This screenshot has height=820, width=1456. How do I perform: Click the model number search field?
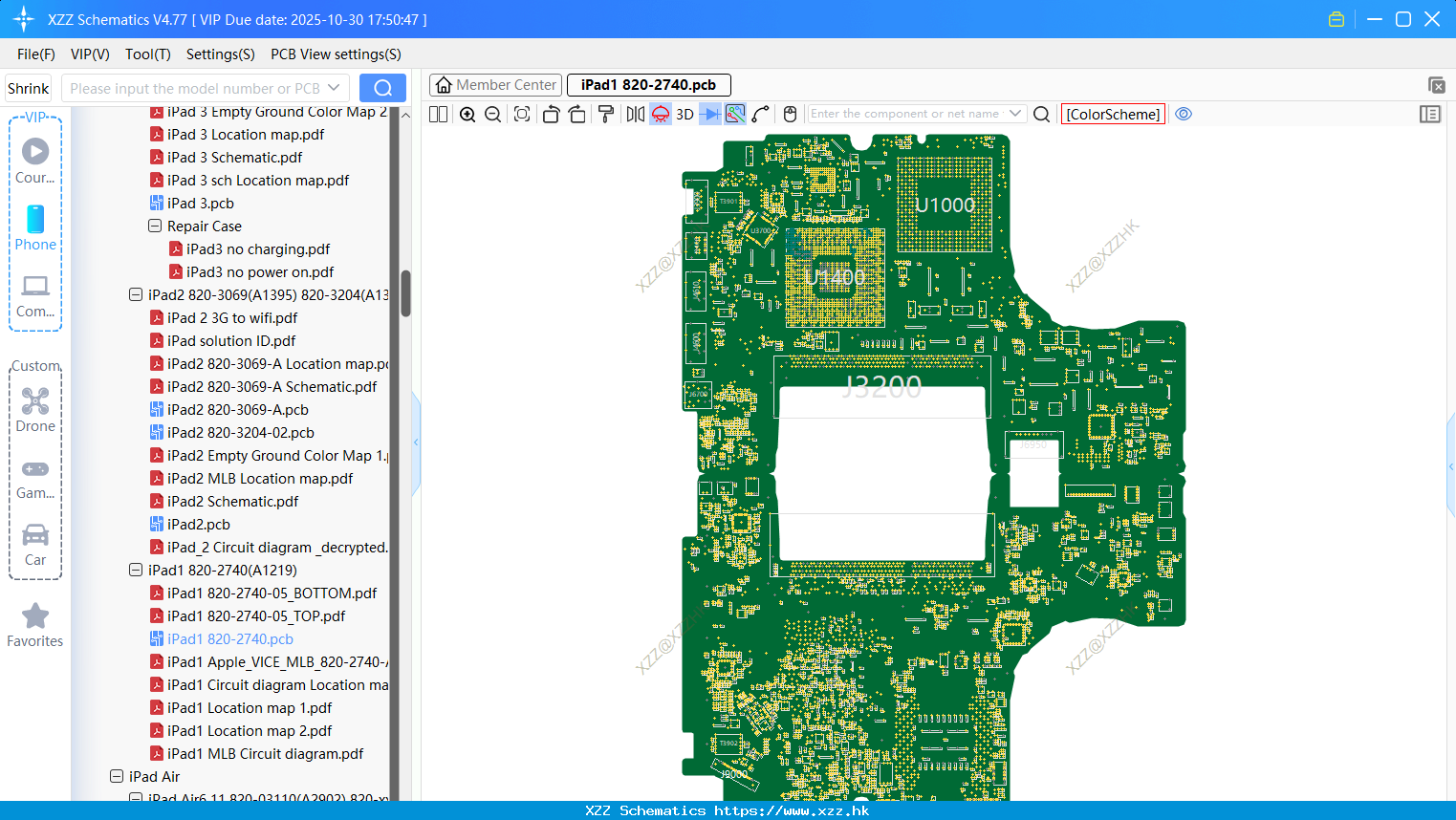[195, 88]
